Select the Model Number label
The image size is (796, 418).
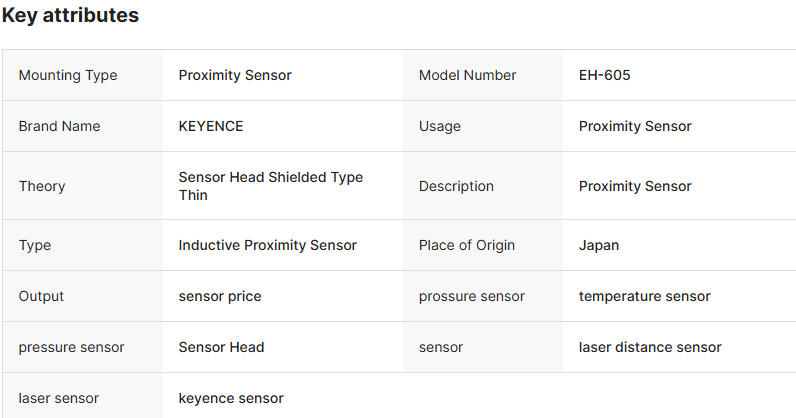[468, 75]
